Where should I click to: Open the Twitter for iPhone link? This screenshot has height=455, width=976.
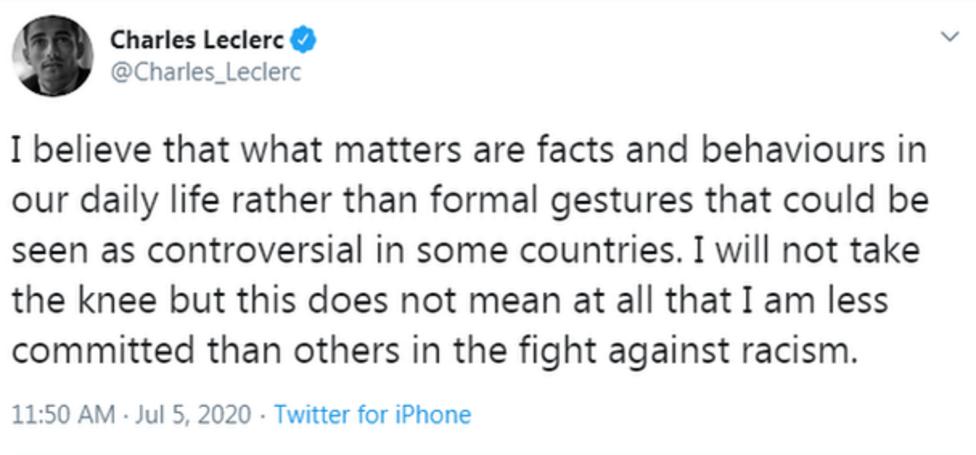click(x=372, y=414)
